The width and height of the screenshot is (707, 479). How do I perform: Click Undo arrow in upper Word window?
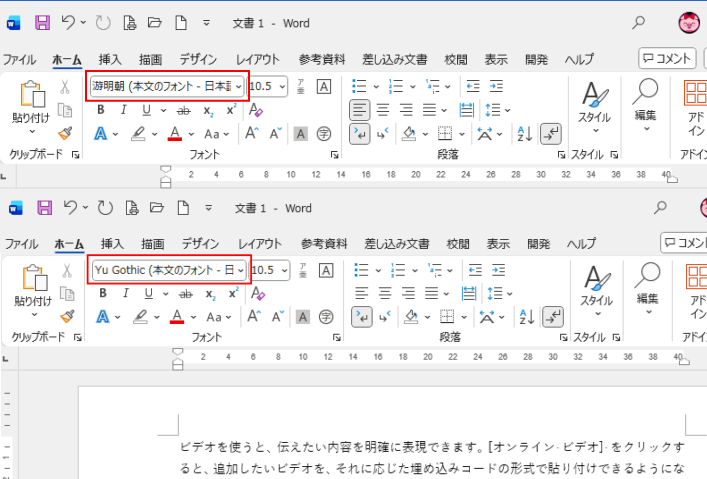[68, 23]
